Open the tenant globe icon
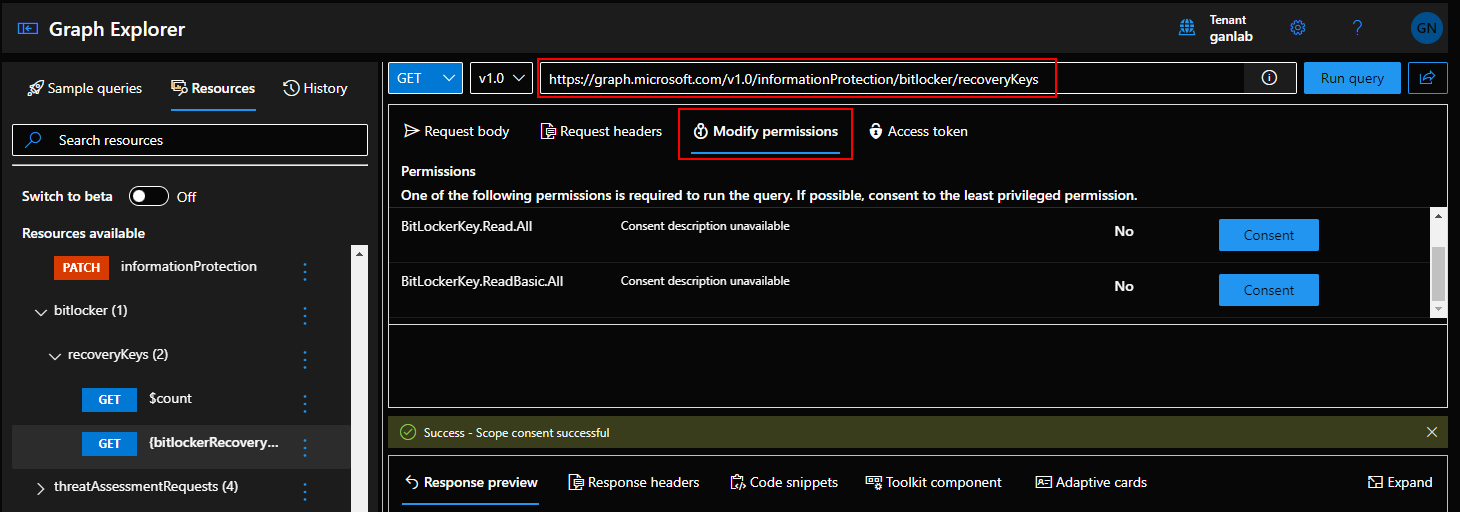This screenshot has height=512, width=1460. tap(1188, 28)
